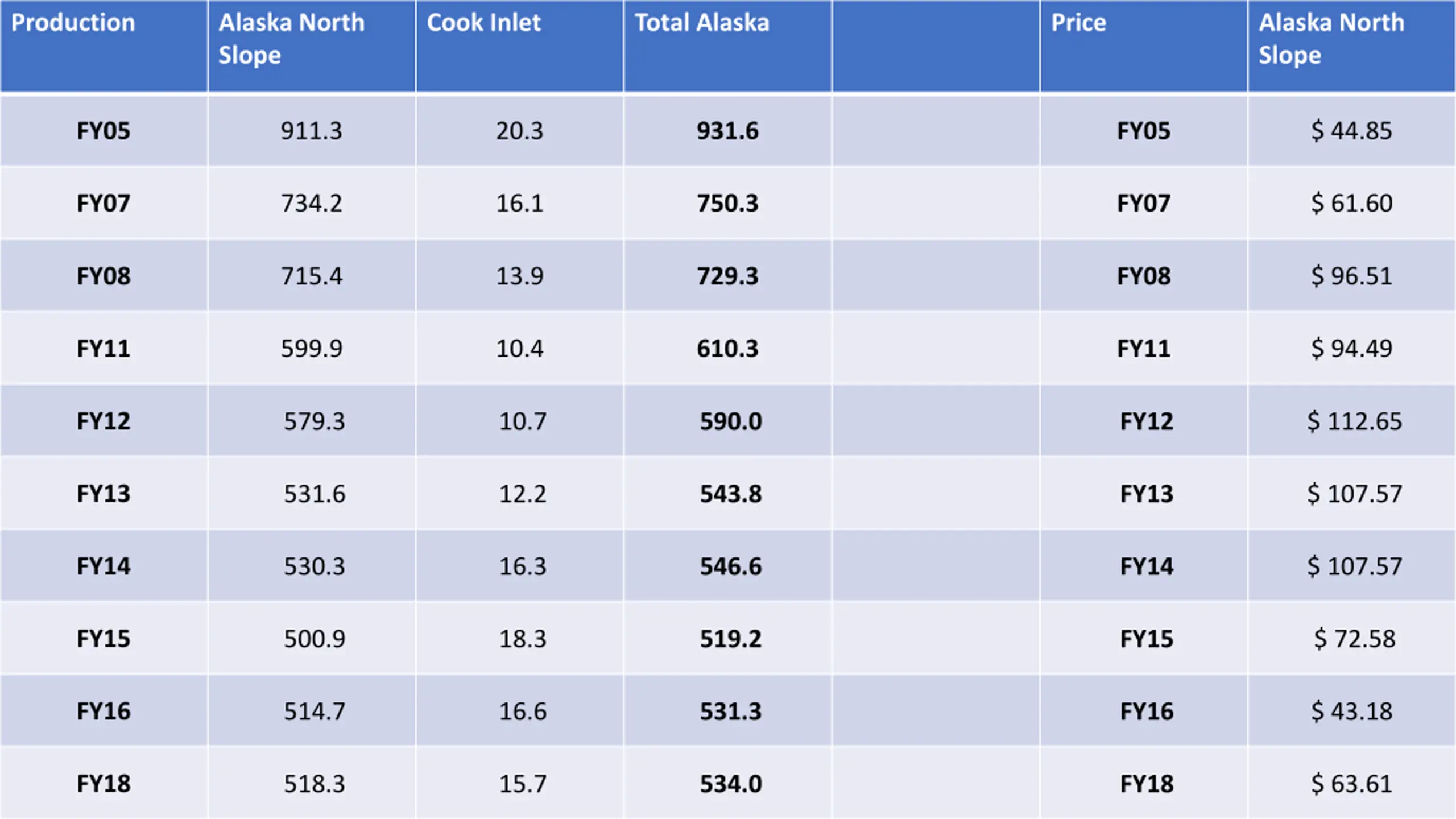The image size is (1456, 819).
Task: Click the FY16 price $ 43.18
Action: click(x=1352, y=711)
